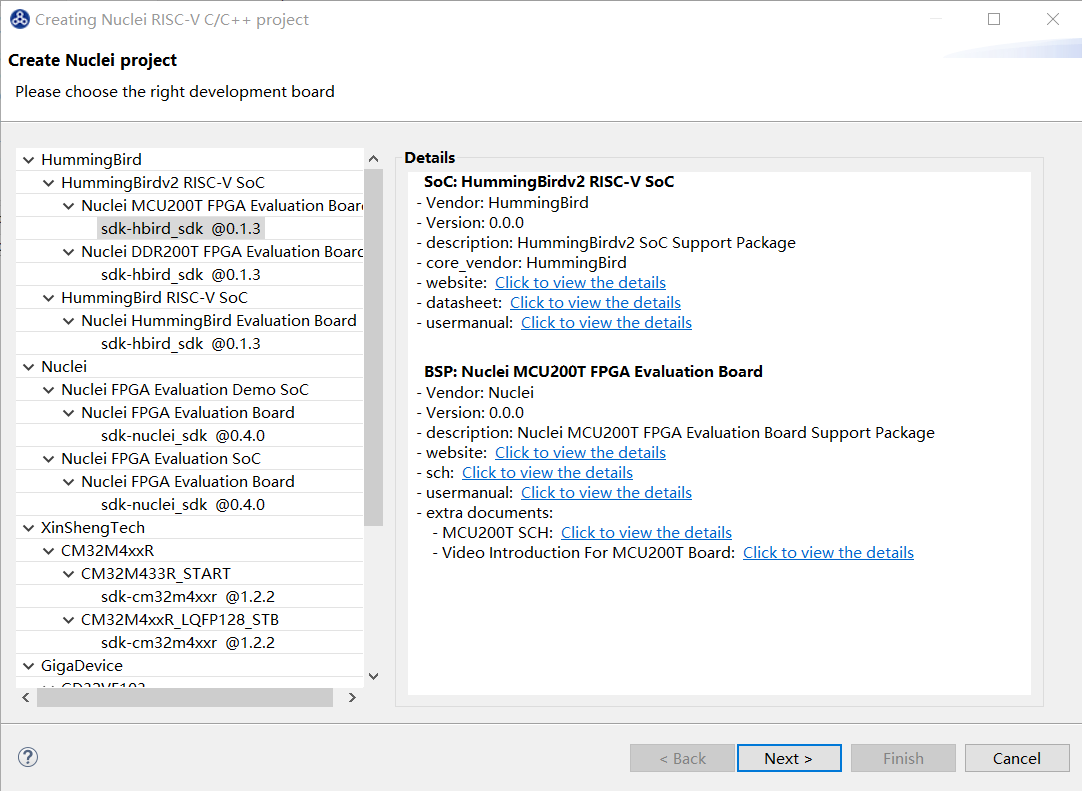
Task: Open MCU200T SCH details link
Action: (x=647, y=532)
